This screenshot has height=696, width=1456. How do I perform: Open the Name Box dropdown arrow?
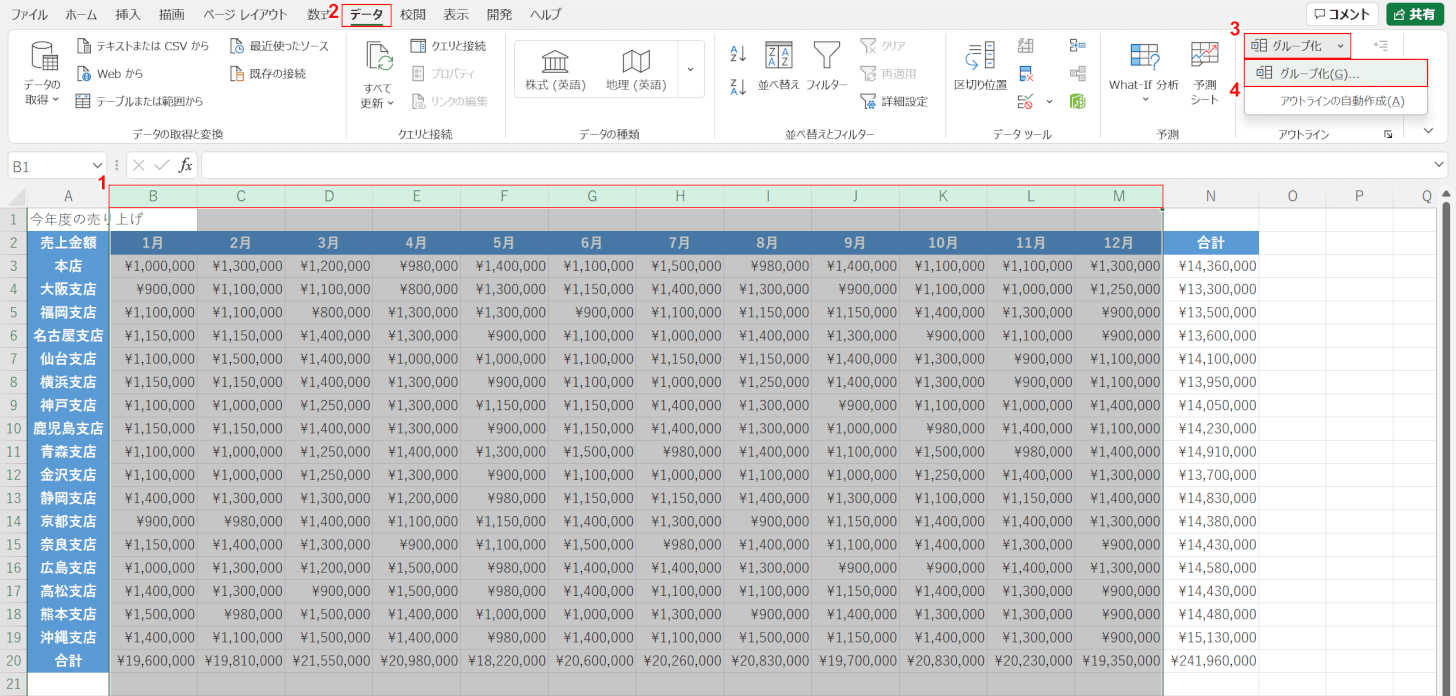[97, 166]
